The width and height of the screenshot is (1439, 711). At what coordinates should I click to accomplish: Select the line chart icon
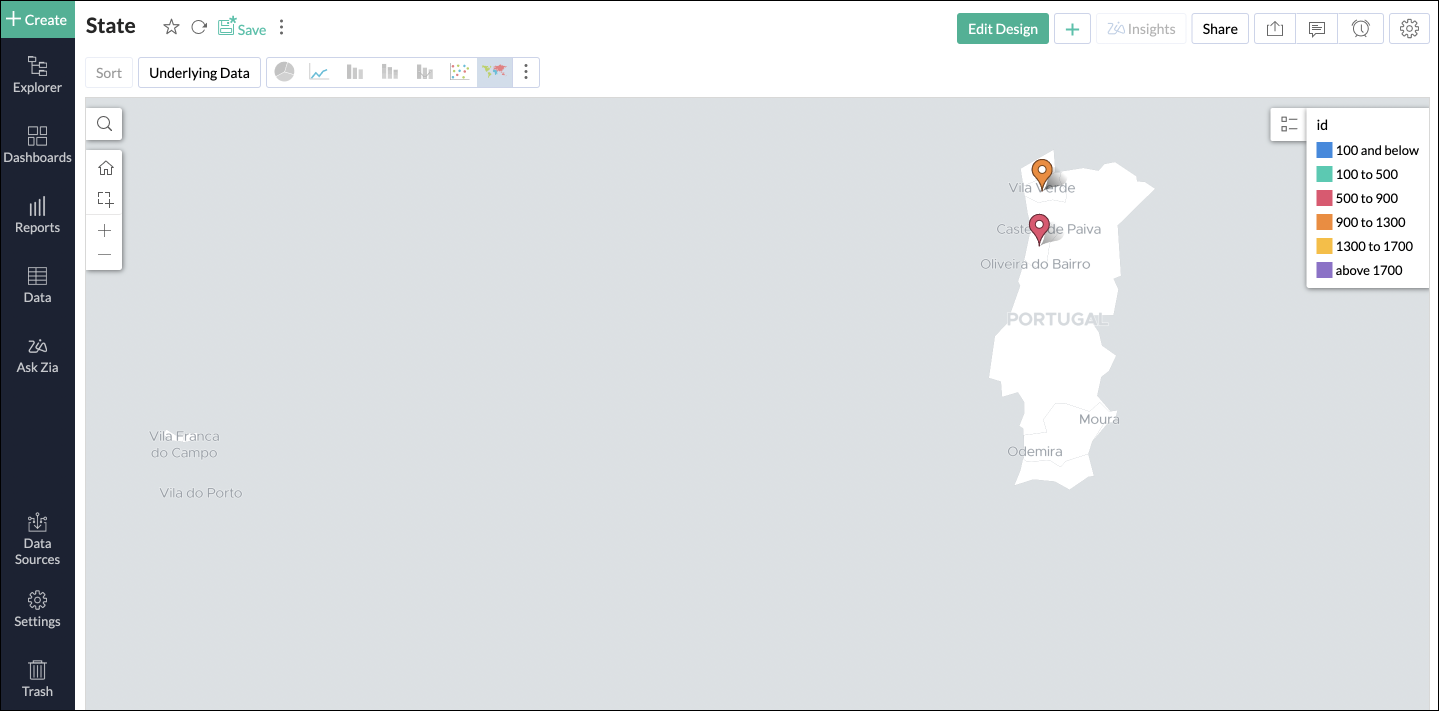[320, 71]
